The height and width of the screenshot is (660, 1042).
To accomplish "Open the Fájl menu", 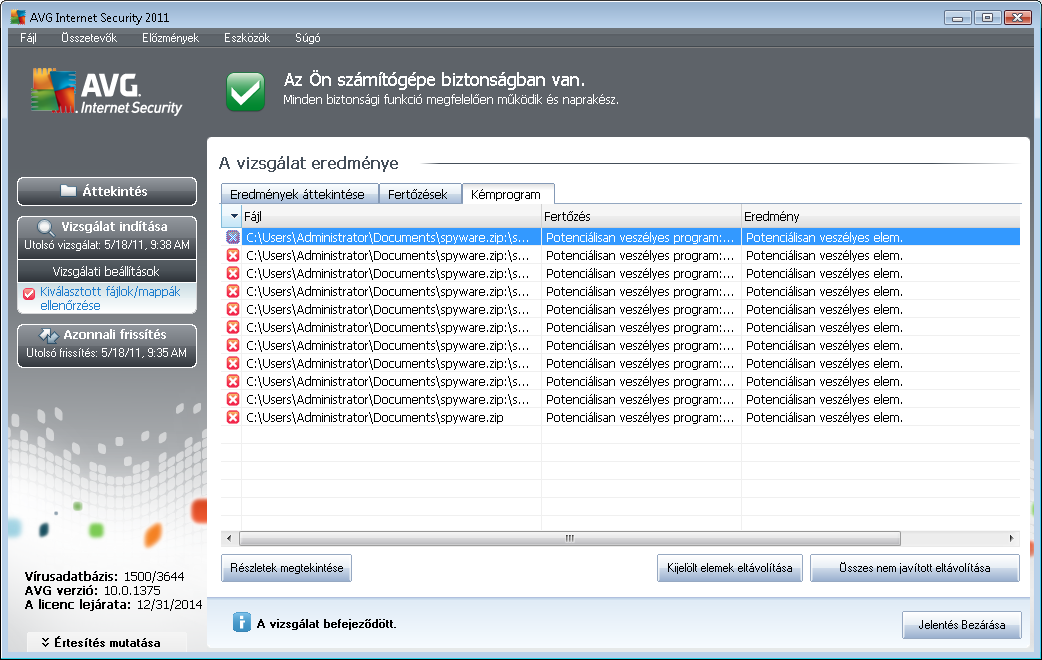I will click(28, 38).
